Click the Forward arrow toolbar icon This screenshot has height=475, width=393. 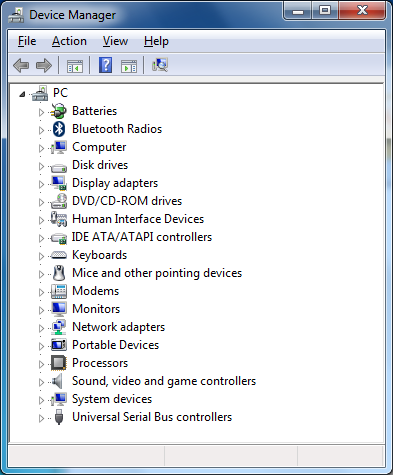tap(44, 65)
